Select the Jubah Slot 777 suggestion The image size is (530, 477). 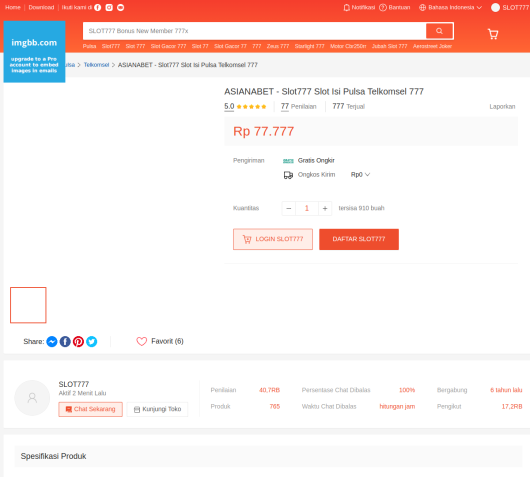pyautogui.click(x=389, y=46)
